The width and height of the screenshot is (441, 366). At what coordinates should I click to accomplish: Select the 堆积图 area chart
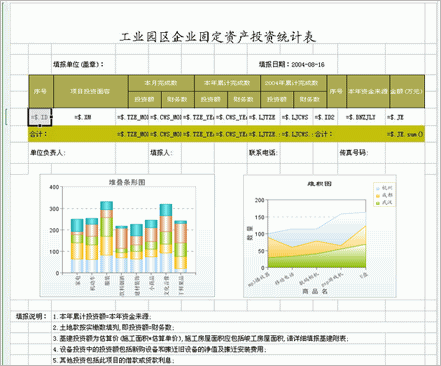320,236
